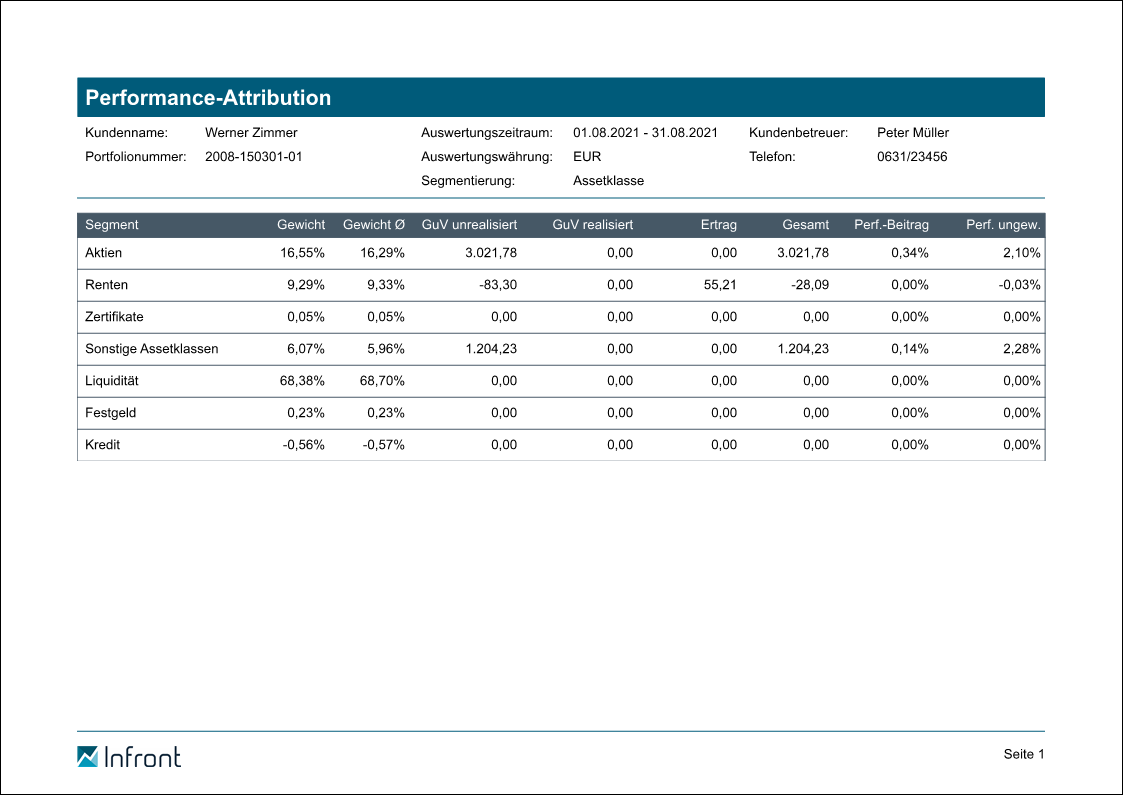Click the Perf. ungew. column header
The height and width of the screenshot is (795, 1123).
coord(1003,225)
